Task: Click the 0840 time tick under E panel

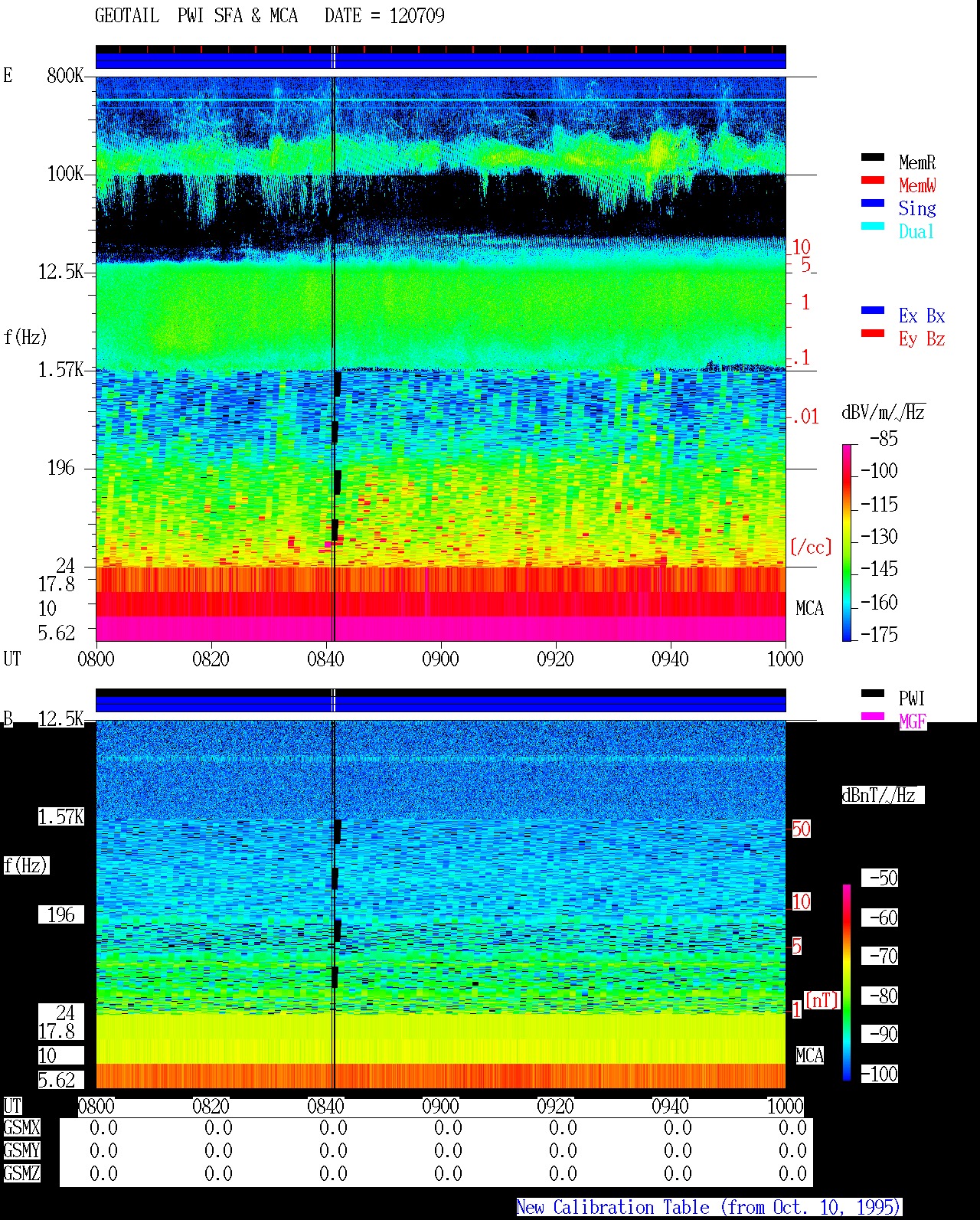Action: [325, 659]
